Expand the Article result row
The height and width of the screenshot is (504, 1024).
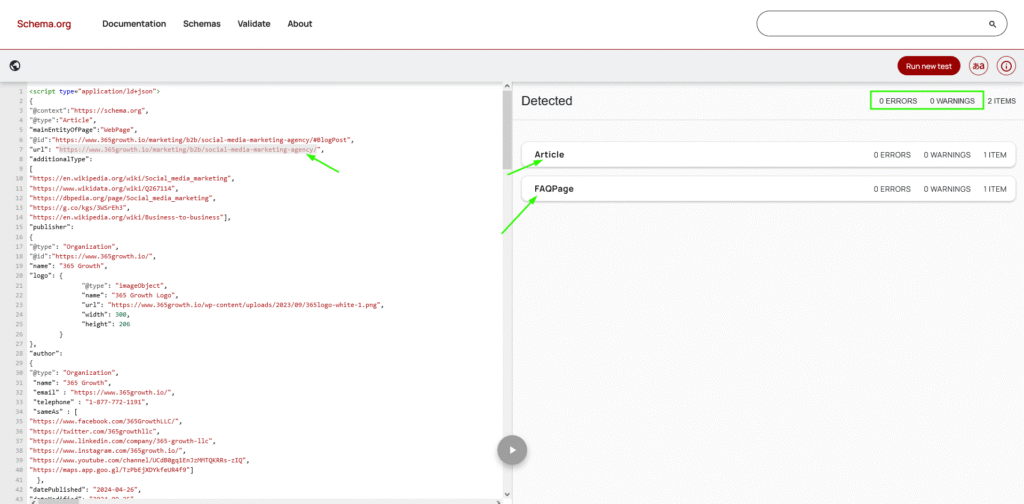(x=769, y=155)
